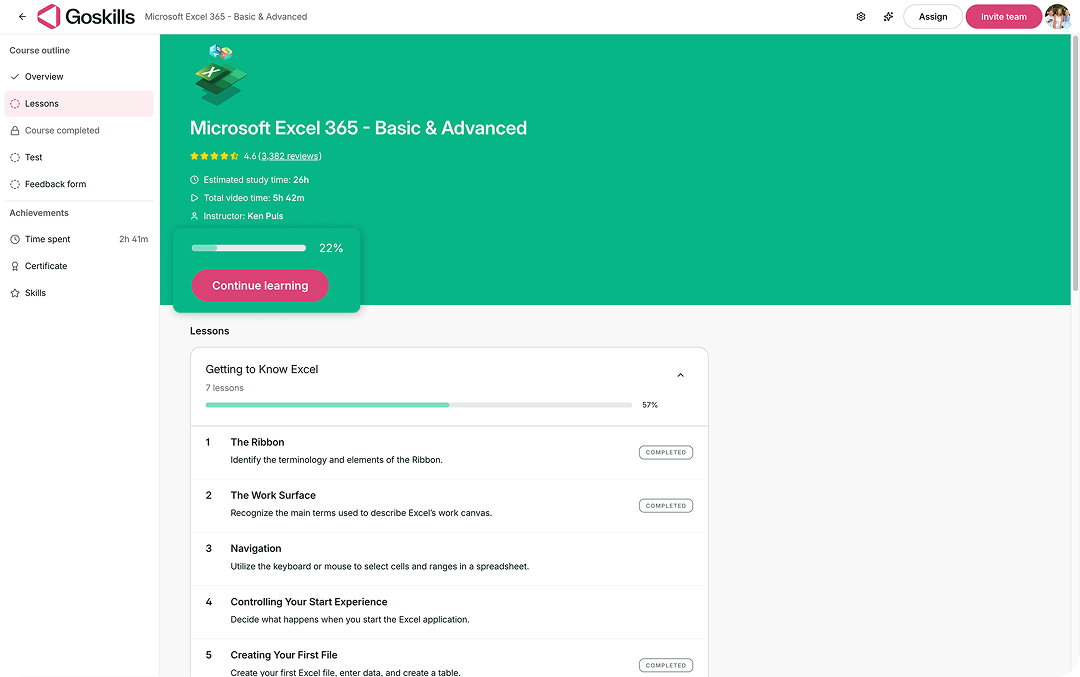Click the lock icon beside Course completed

pyautogui.click(x=14, y=130)
